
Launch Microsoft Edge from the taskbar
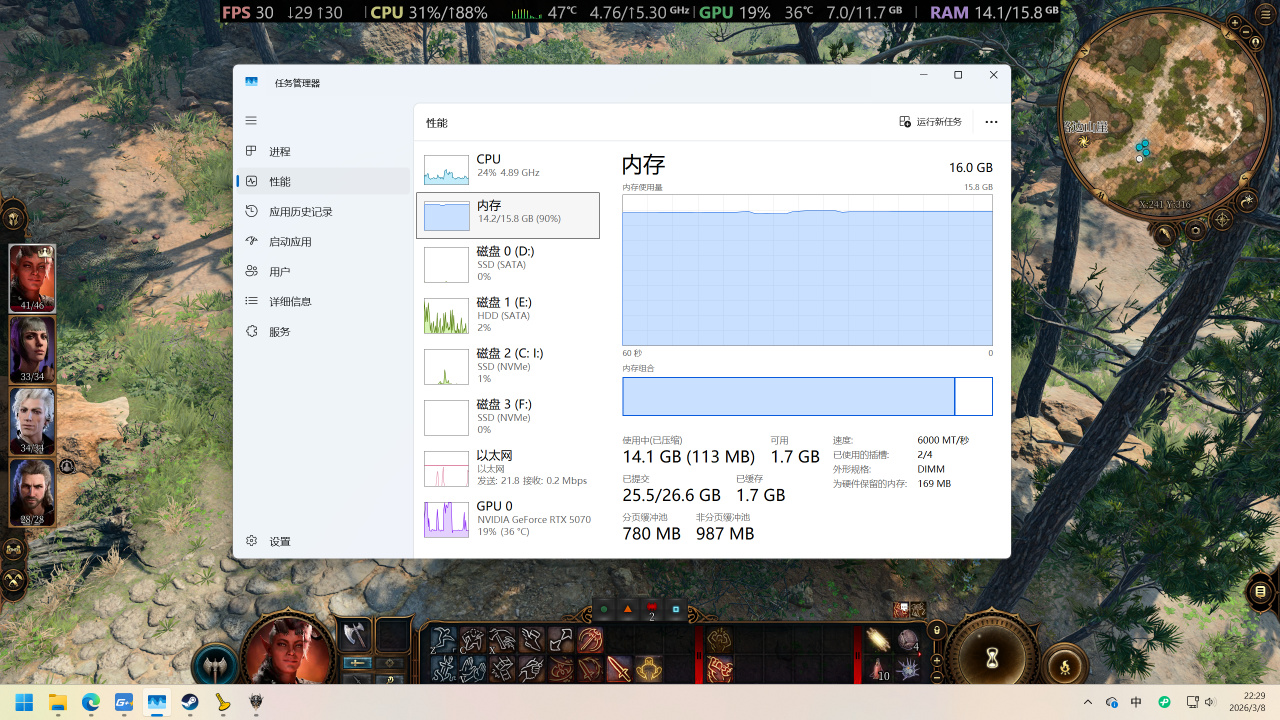click(x=90, y=703)
